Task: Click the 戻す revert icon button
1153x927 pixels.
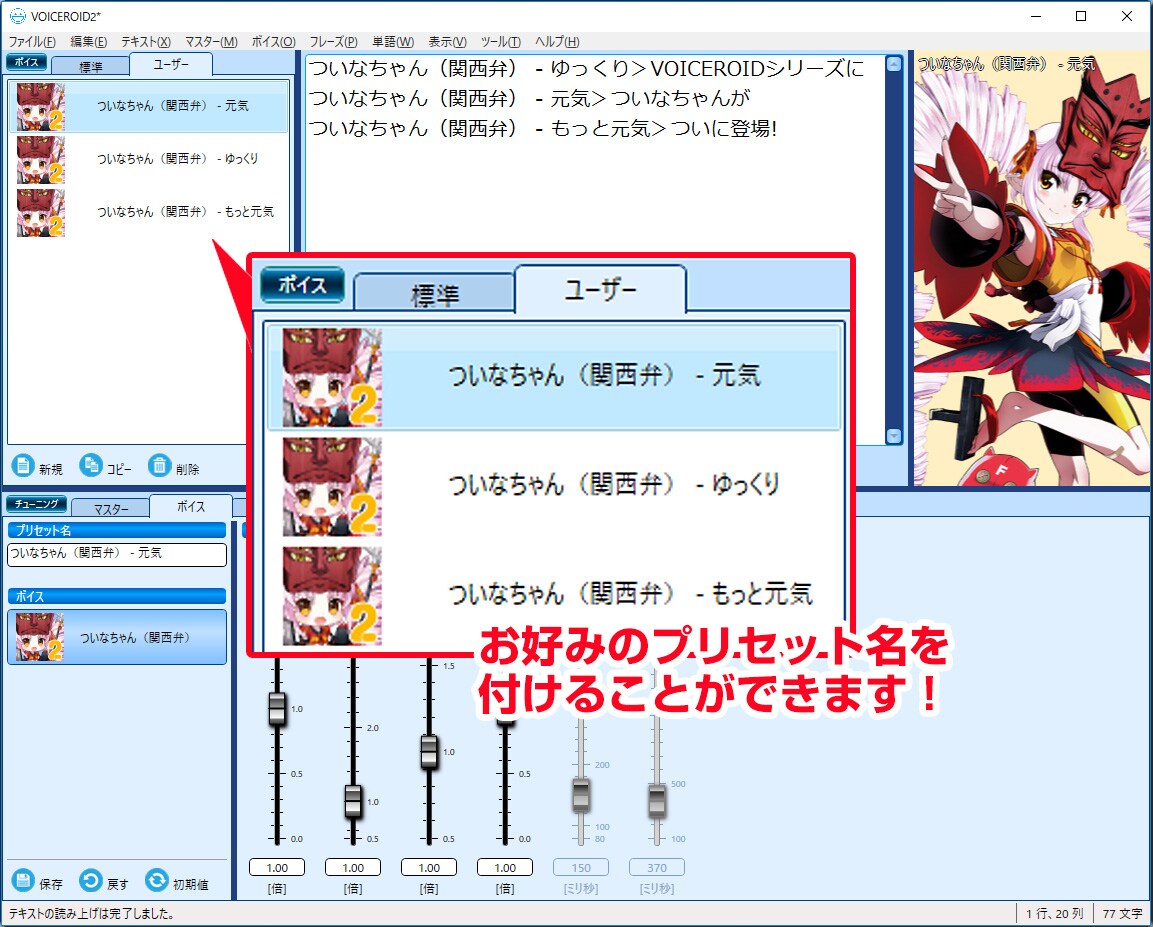Action: 90,881
